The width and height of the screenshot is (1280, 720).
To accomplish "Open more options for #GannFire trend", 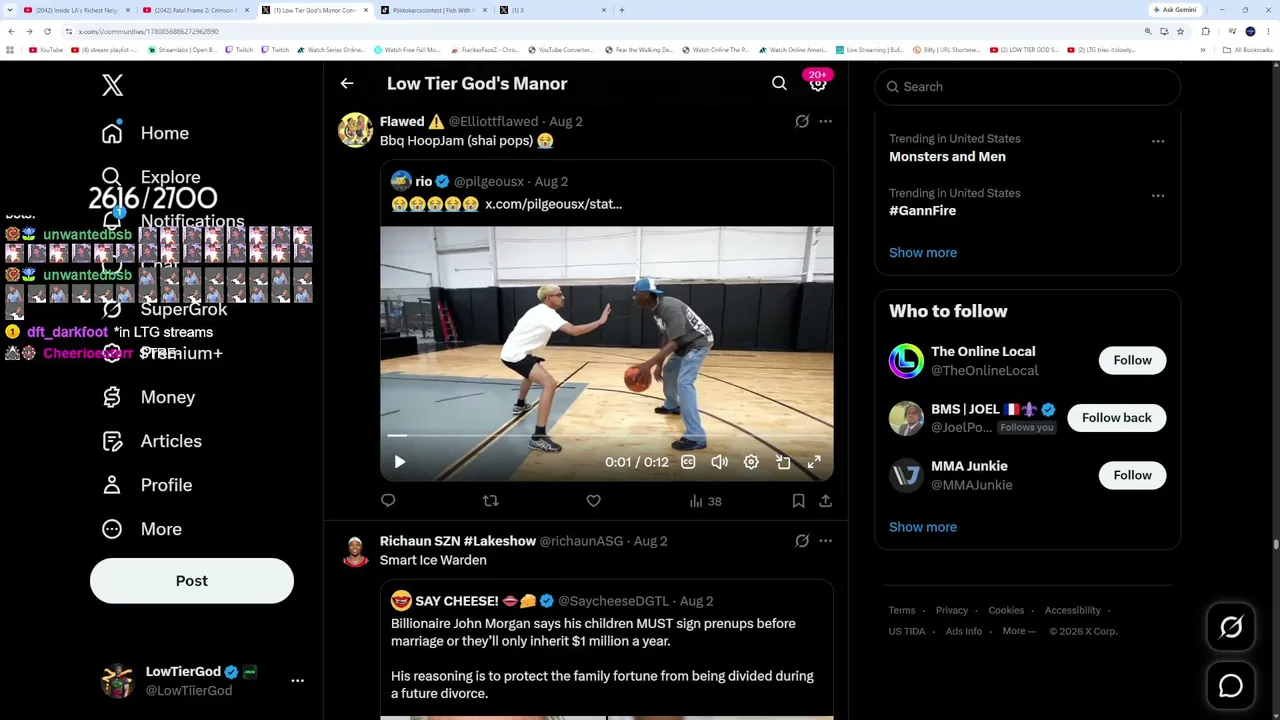I will click(x=1158, y=195).
